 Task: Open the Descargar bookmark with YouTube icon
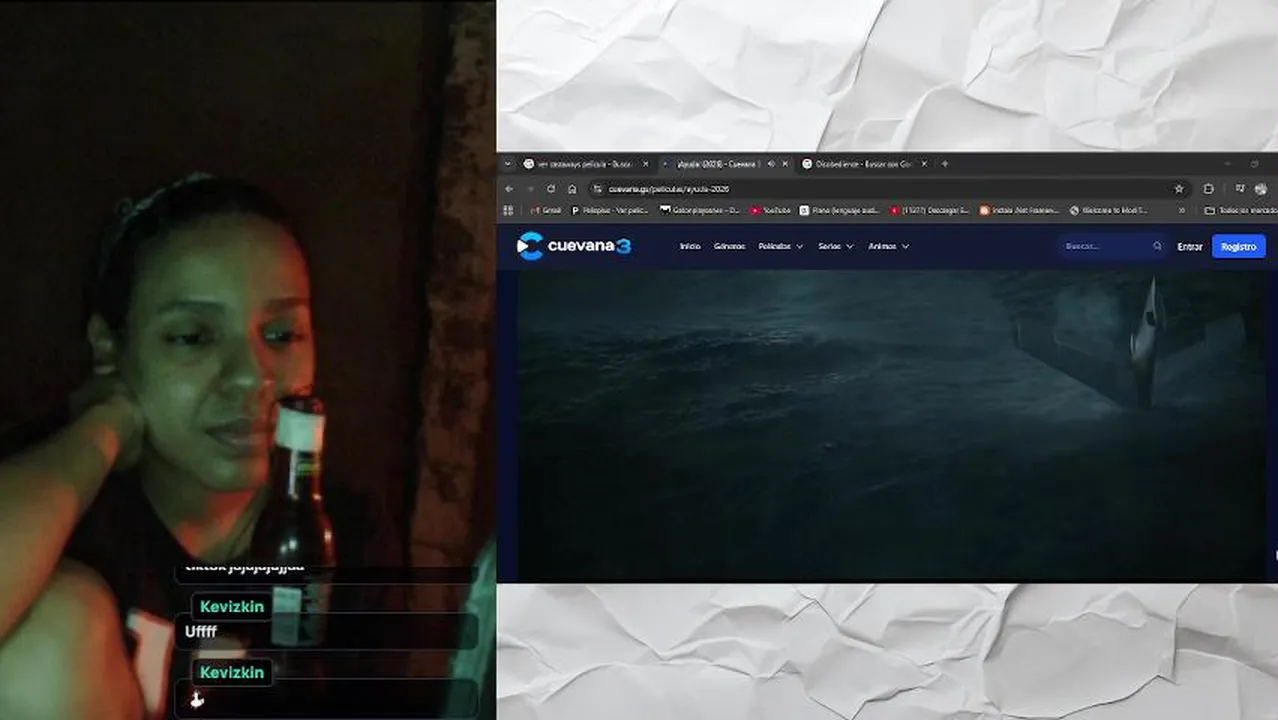(930, 211)
